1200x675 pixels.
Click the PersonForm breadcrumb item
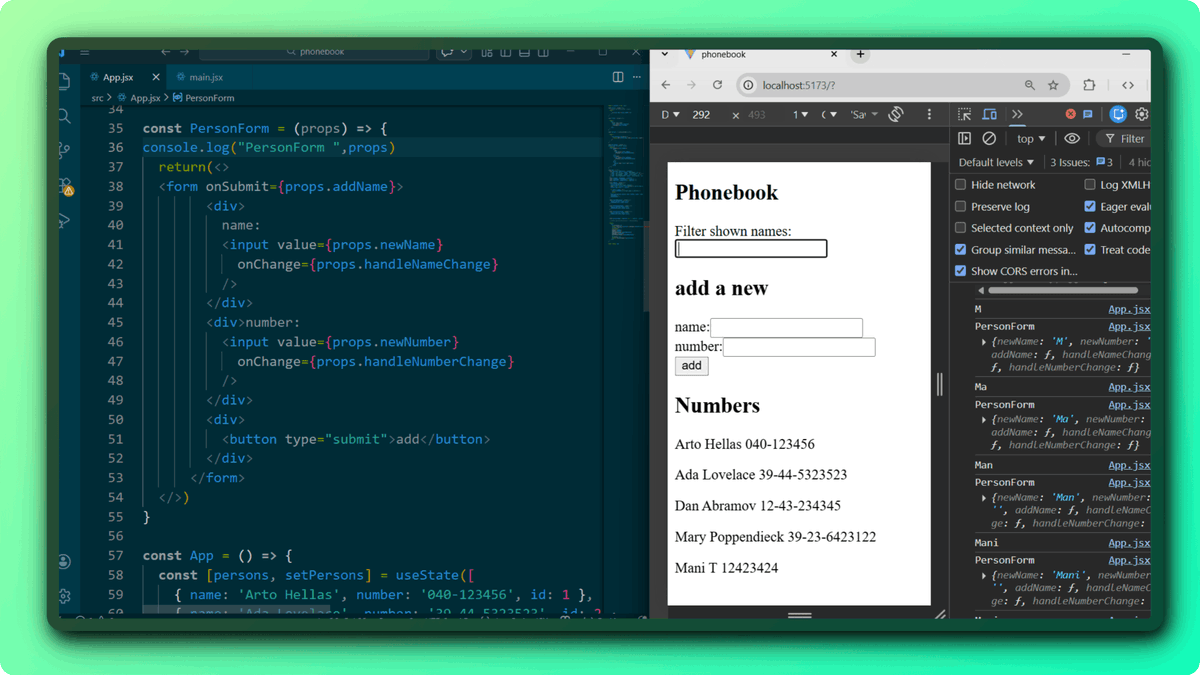tap(203, 98)
